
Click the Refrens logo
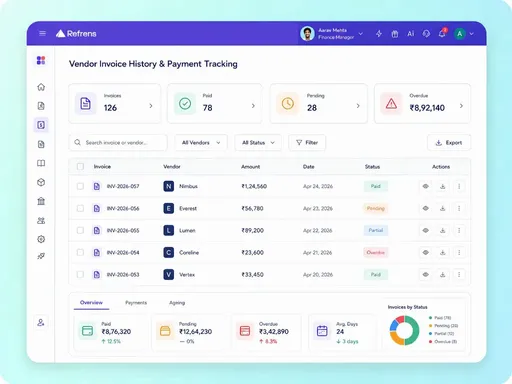click(76, 33)
